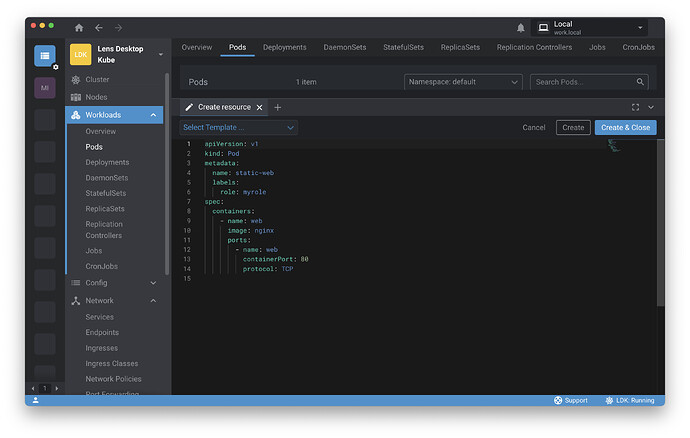
Task: Select the MI cluster hotbar icon
Action: pos(45,88)
